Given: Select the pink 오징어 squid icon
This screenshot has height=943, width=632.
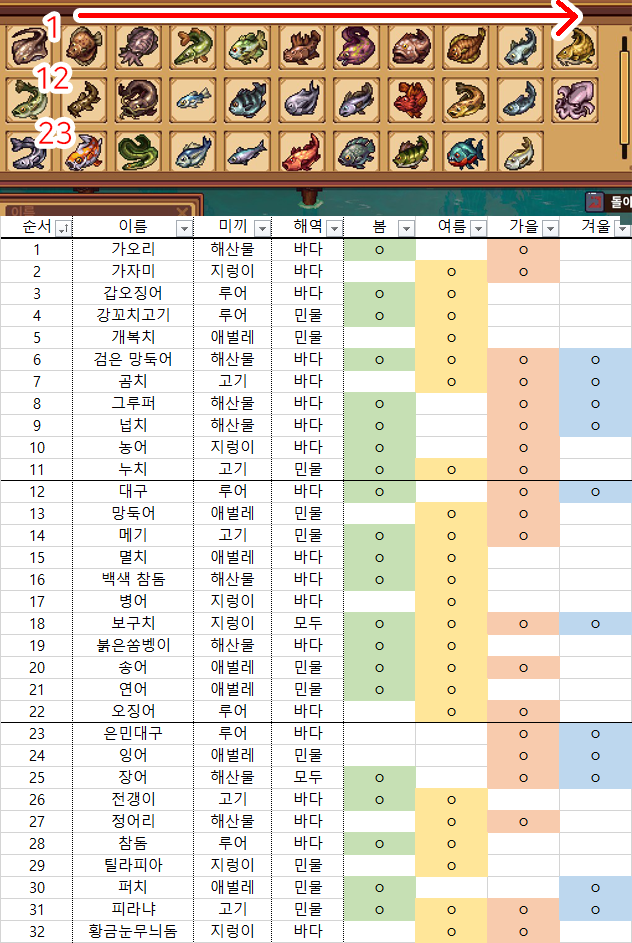Looking at the screenshot, I should pos(575,99).
